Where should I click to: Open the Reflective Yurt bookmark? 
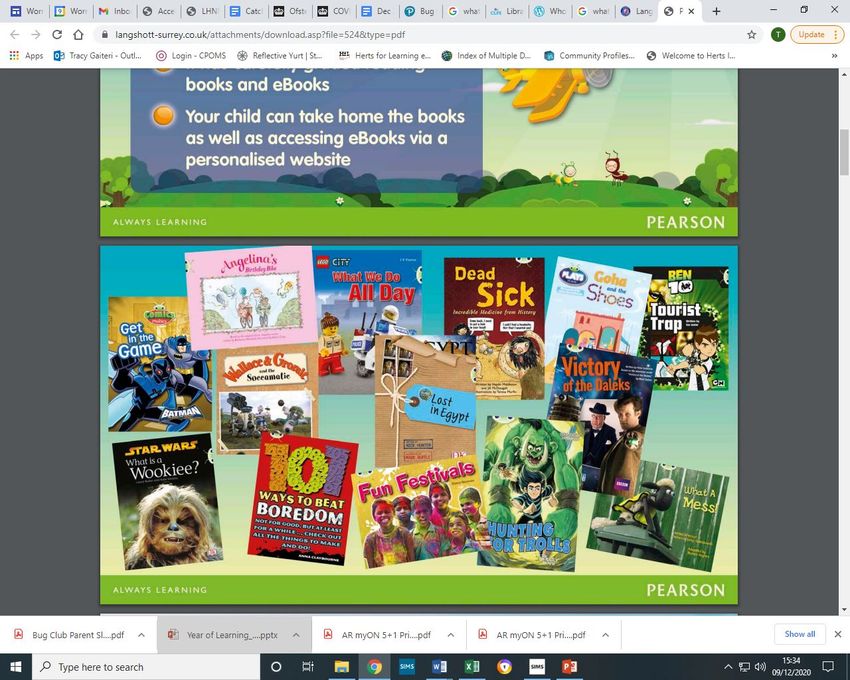point(280,55)
